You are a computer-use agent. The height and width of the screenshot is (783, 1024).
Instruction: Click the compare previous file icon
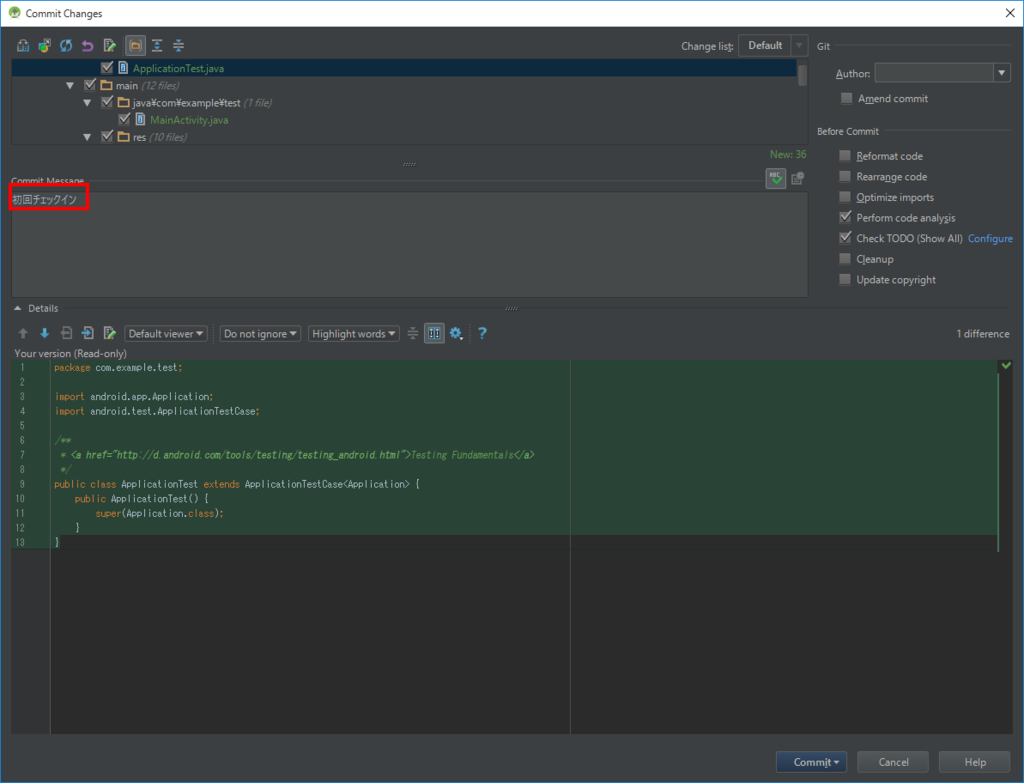(66, 334)
